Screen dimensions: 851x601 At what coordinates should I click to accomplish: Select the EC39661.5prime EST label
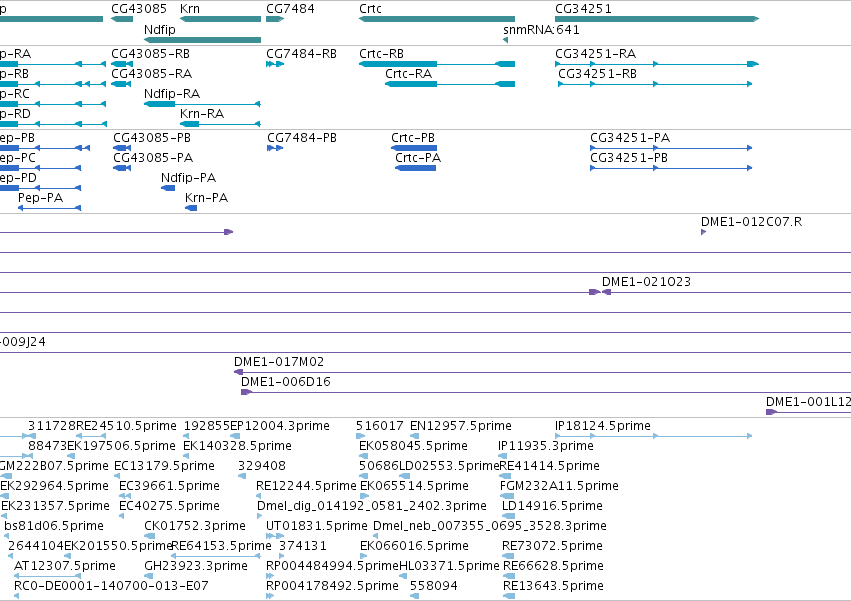[169, 486]
